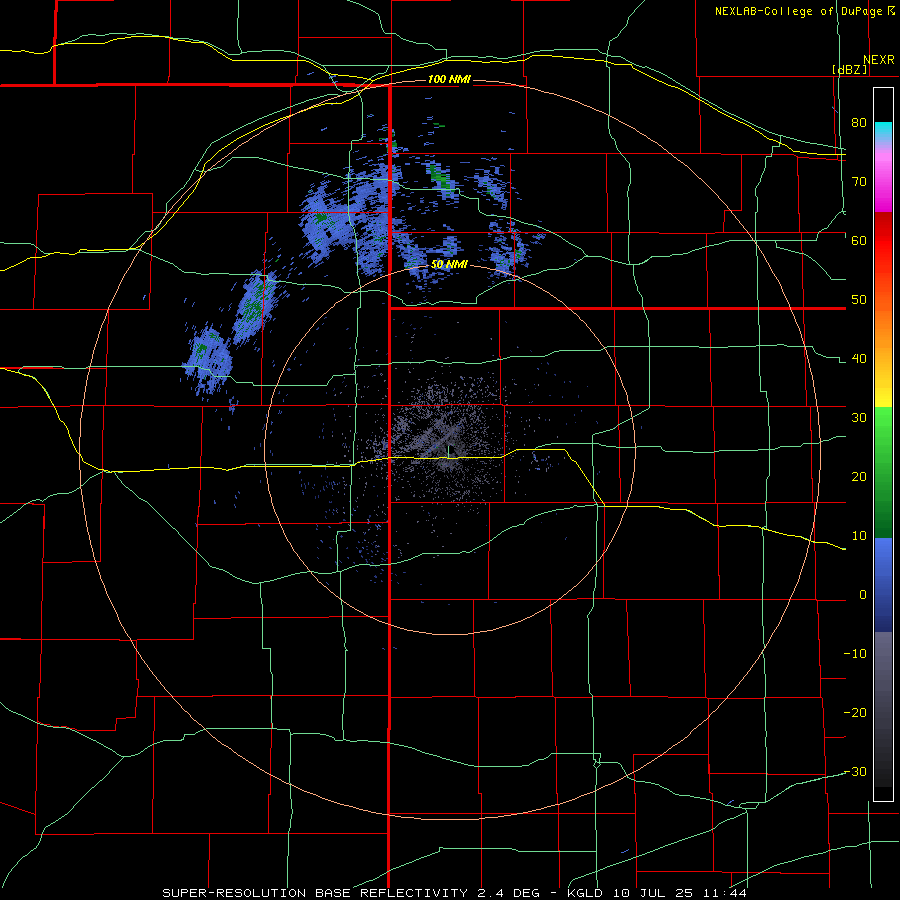Click the [dBZ] unit label
The width and height of the screenshot is (900, 900).
point(849,69)
